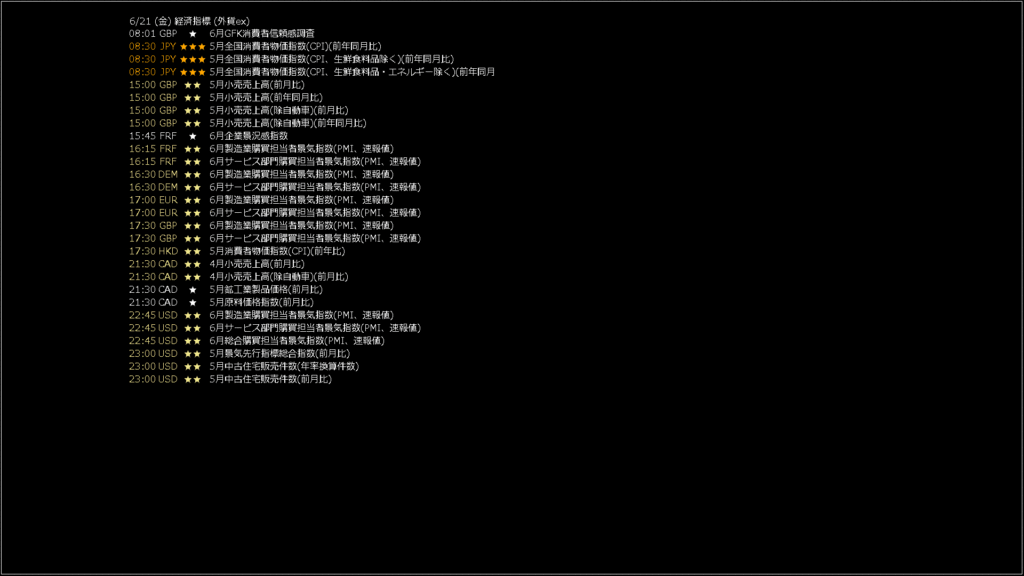
Task: Select the JPY CPI 生鮮食料品・エネルギー除く row
Action: (312, 72)
